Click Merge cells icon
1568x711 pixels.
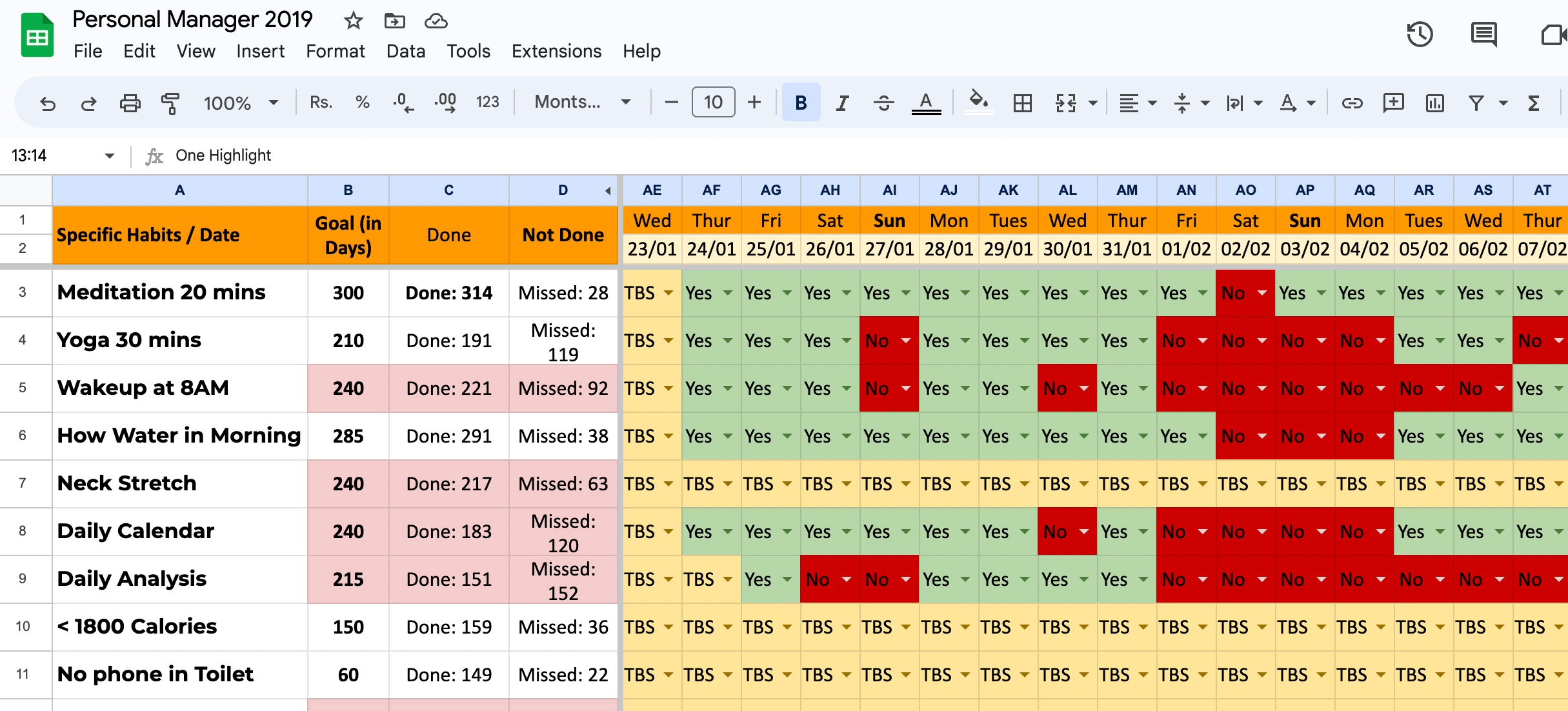(1065, 103)
